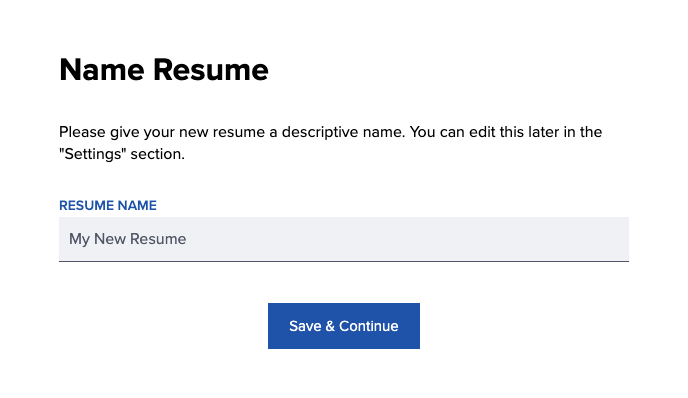Select the gray resume name text box
Image resolution: width=688 pixels, height=398 pixels.
coord(344,239)
